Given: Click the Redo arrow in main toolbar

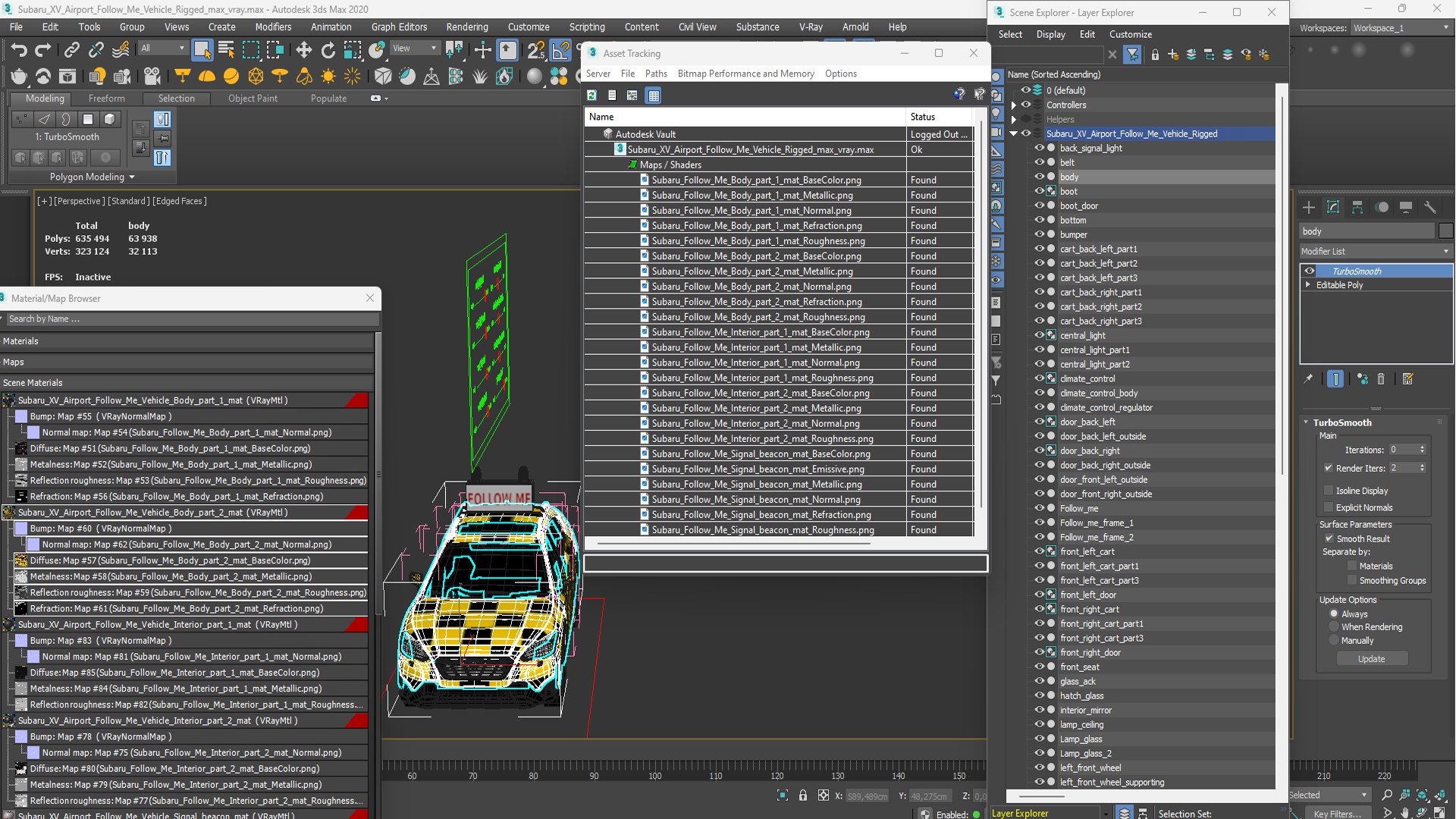Looking at the screenshot, I should point(43,50).
